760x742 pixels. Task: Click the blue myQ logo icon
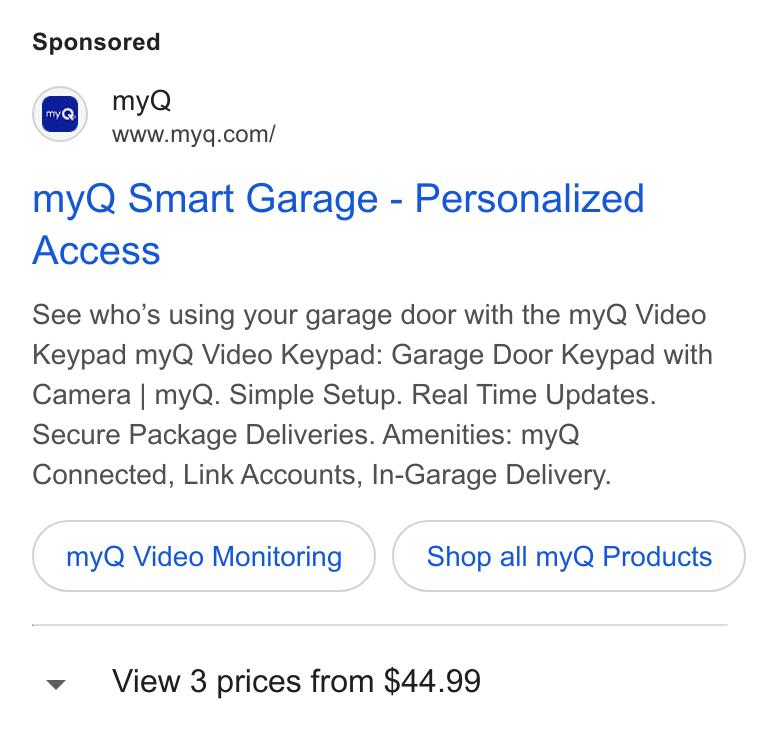pos(60,114)
